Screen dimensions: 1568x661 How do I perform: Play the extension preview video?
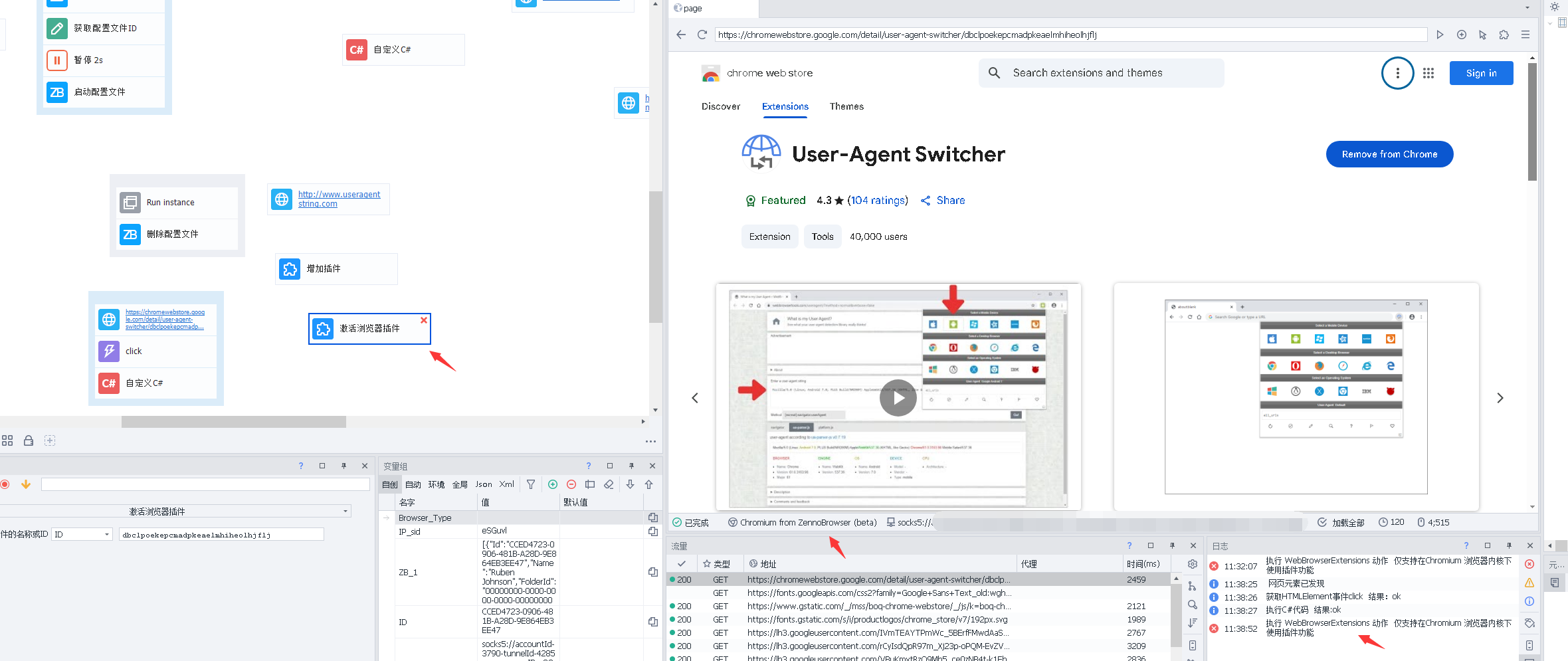coord(898,398)
